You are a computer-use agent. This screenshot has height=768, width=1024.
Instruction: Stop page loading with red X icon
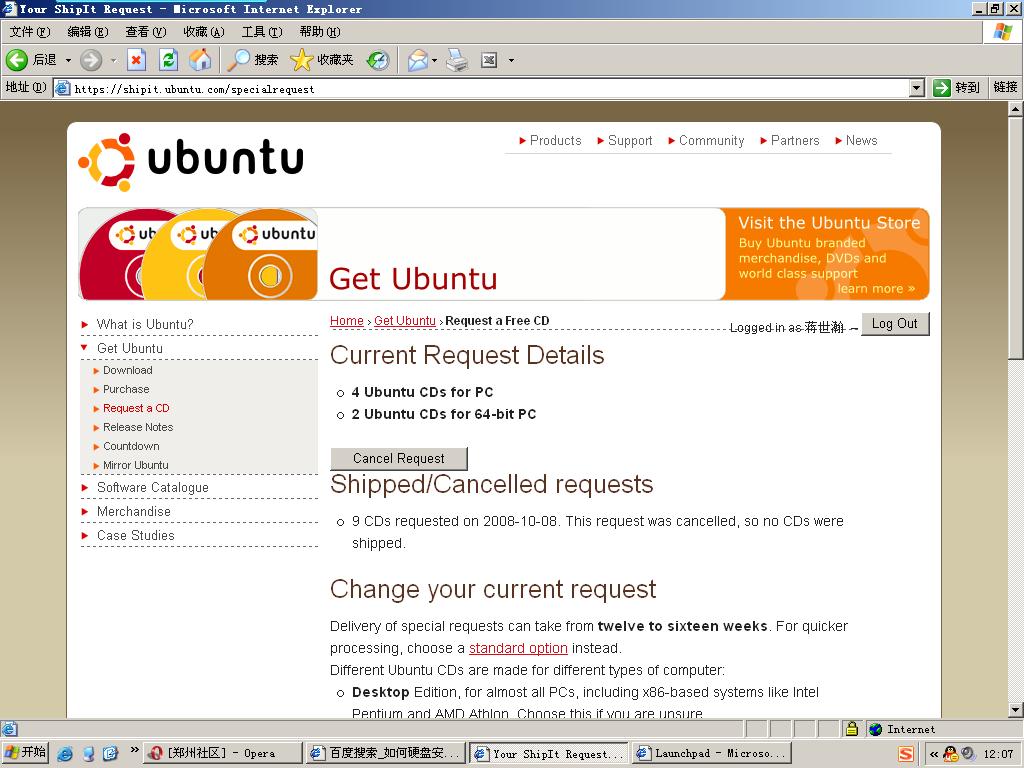(136, 60)
